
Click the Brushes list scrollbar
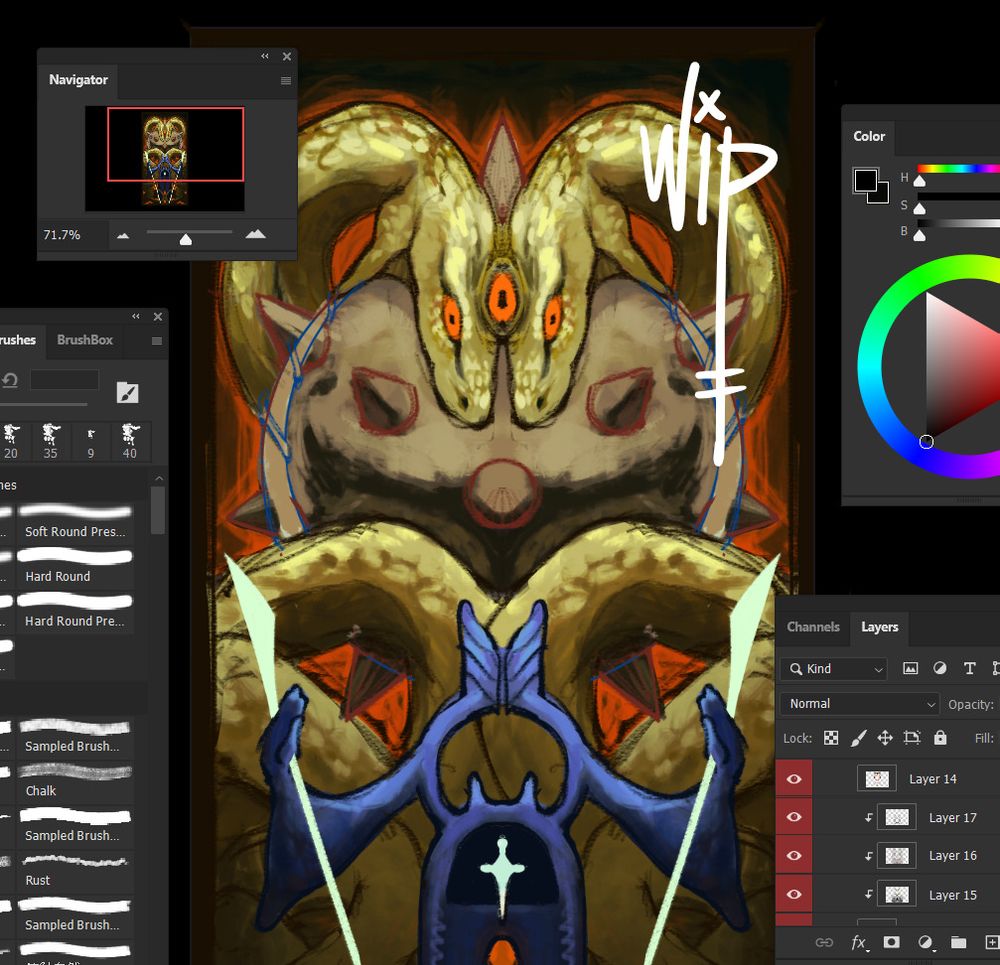[158, 510]
